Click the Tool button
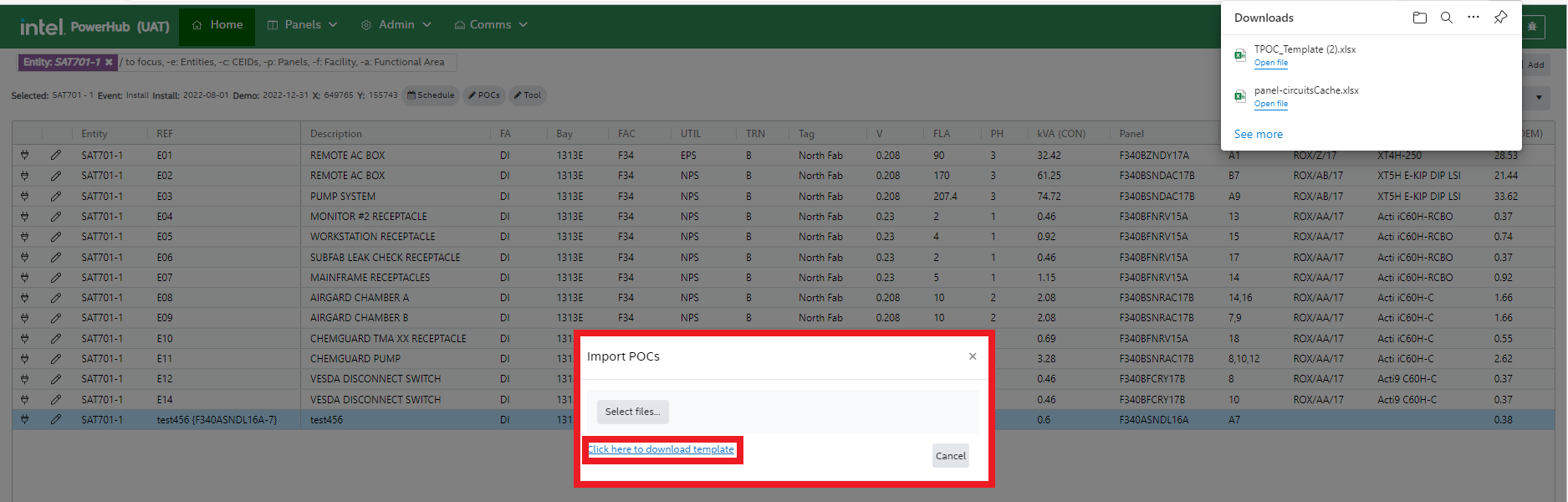 (527, 95)
